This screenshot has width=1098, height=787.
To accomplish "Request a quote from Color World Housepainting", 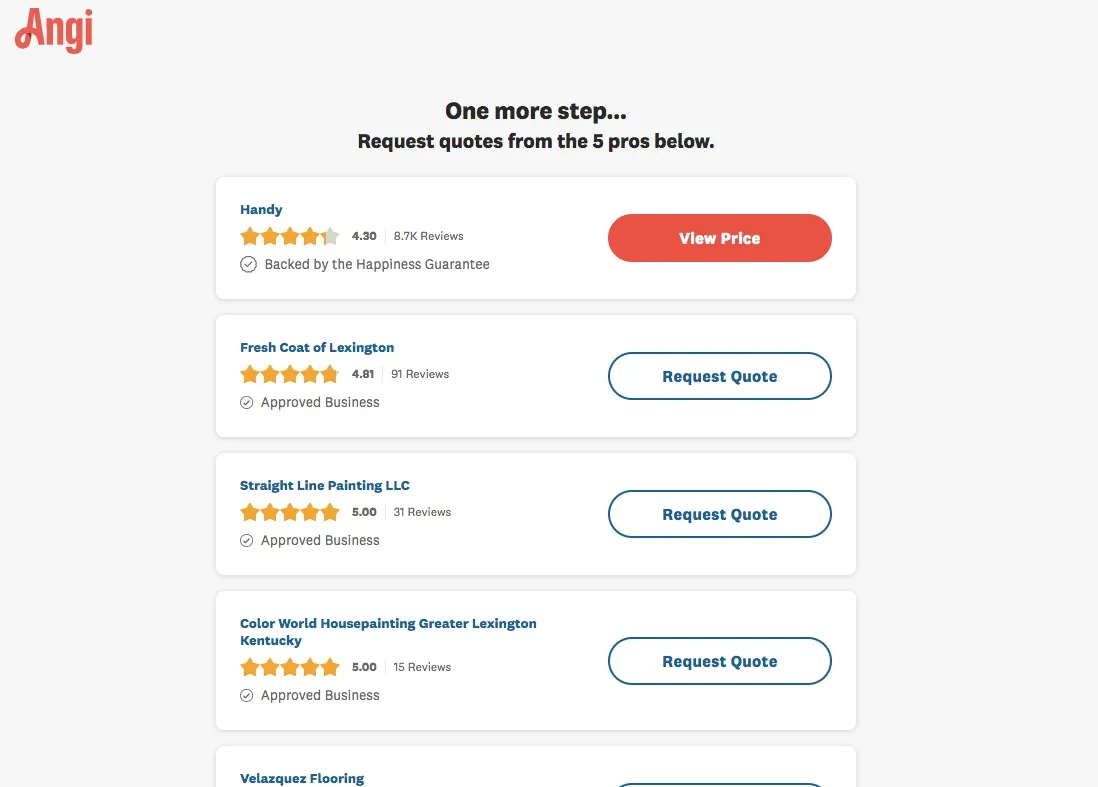I will pos(719,661).
